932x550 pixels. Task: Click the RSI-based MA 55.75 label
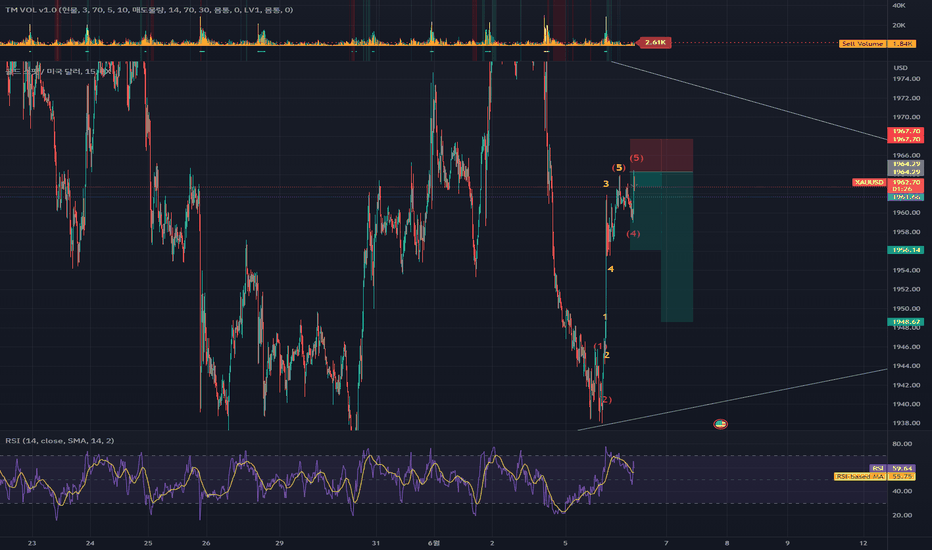point(875,476)
